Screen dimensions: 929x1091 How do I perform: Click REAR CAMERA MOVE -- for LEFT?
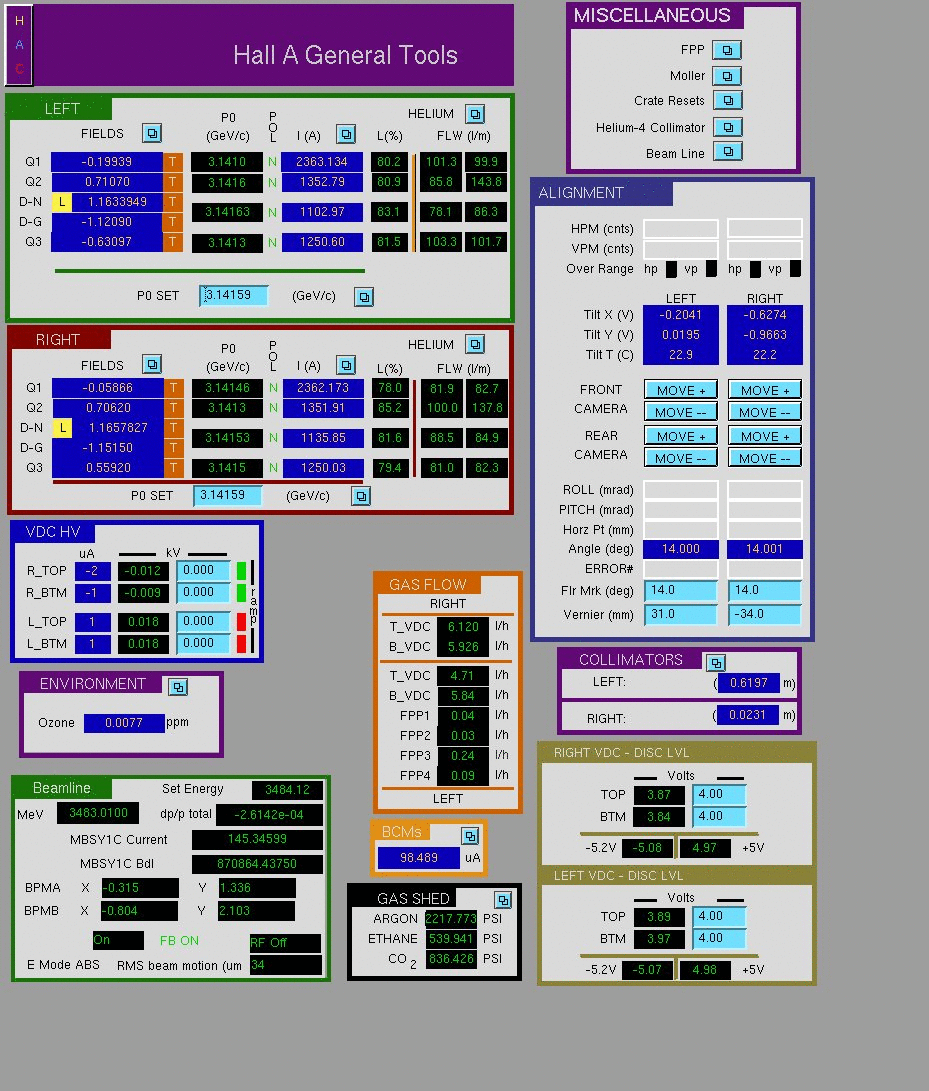click(681, 458)
